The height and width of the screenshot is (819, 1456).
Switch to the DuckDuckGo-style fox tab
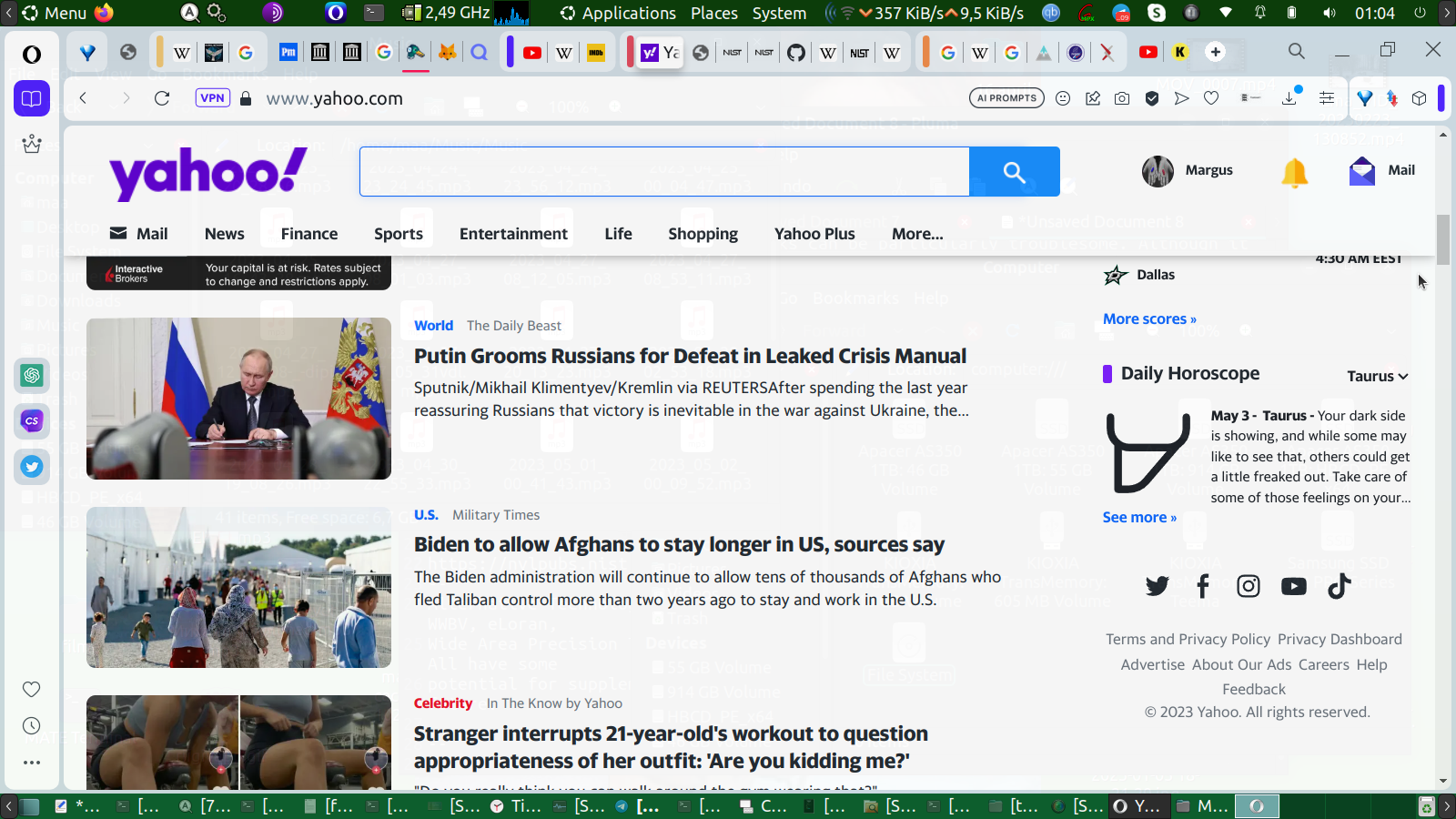[447, 53]
